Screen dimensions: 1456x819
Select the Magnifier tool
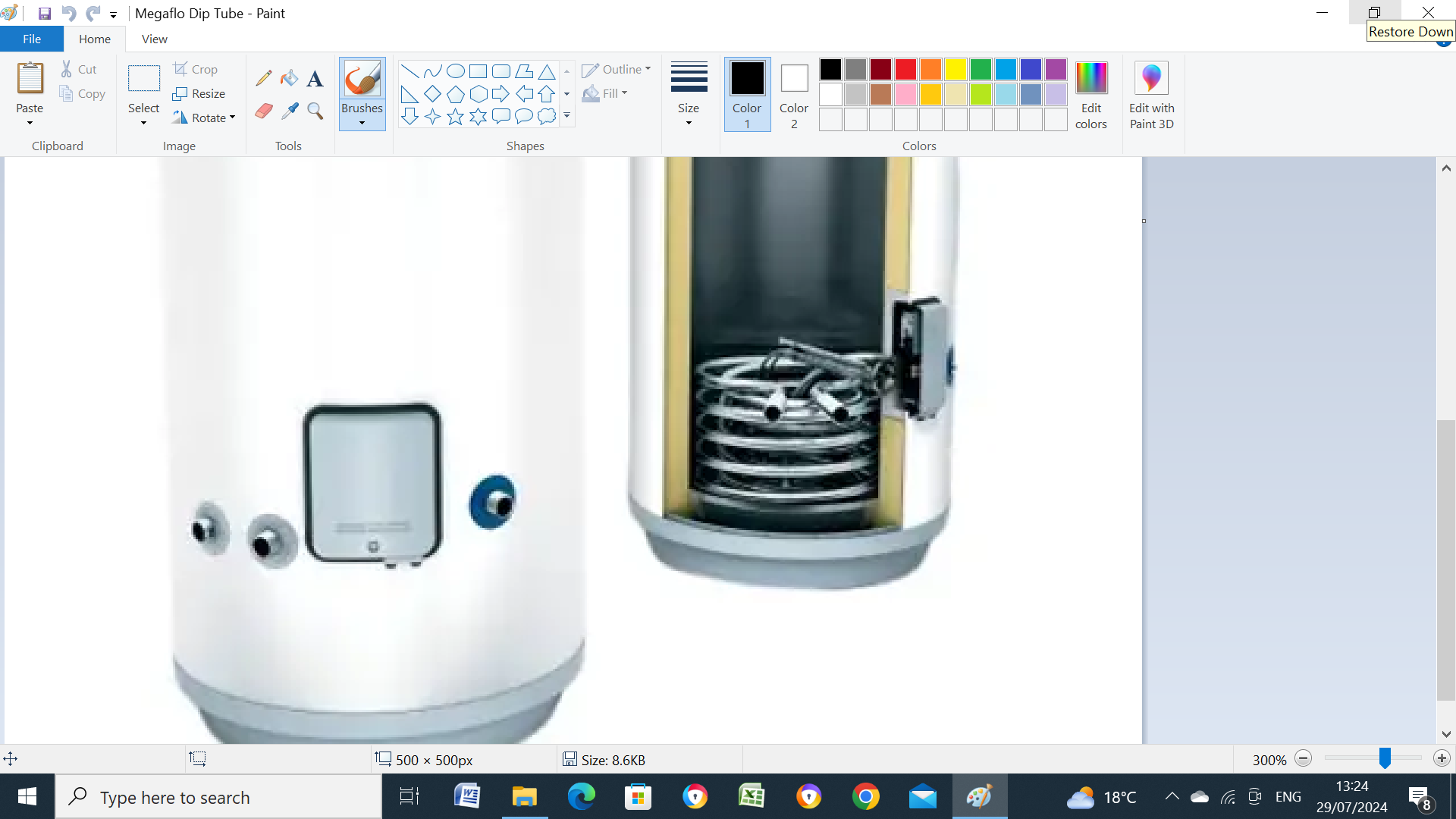[315, 111]
